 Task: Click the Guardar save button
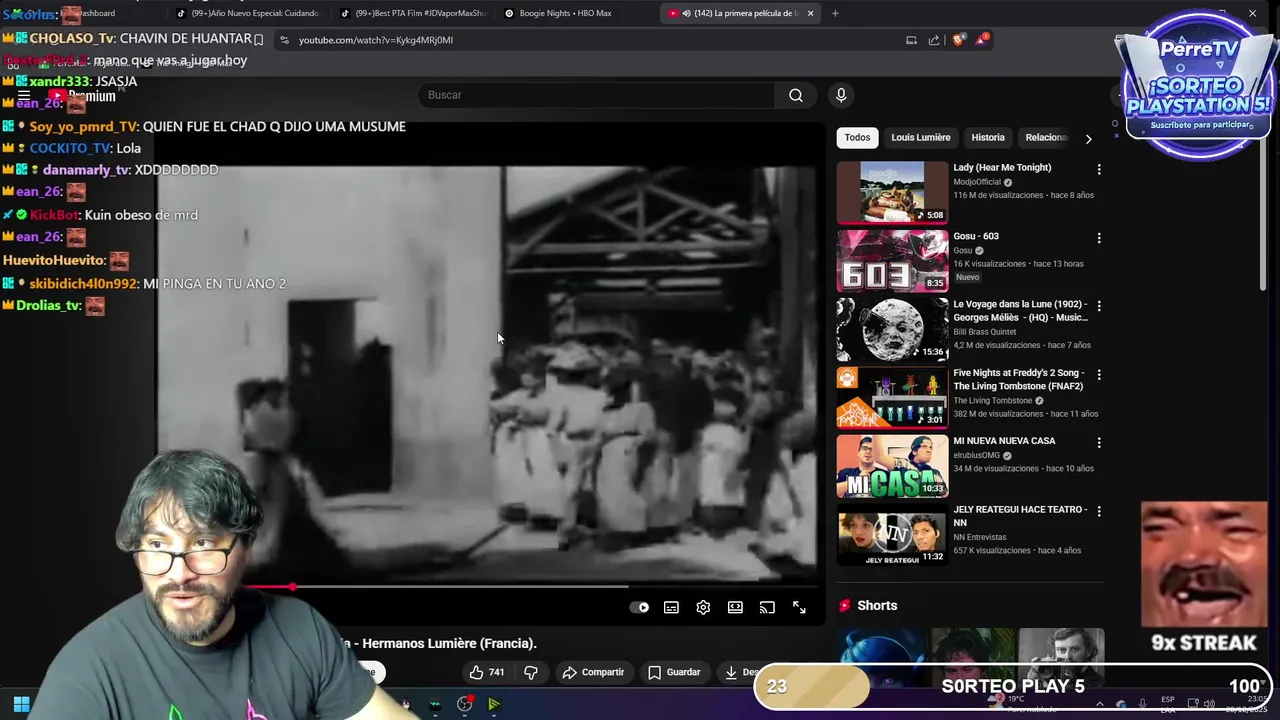tap(674, 672)
